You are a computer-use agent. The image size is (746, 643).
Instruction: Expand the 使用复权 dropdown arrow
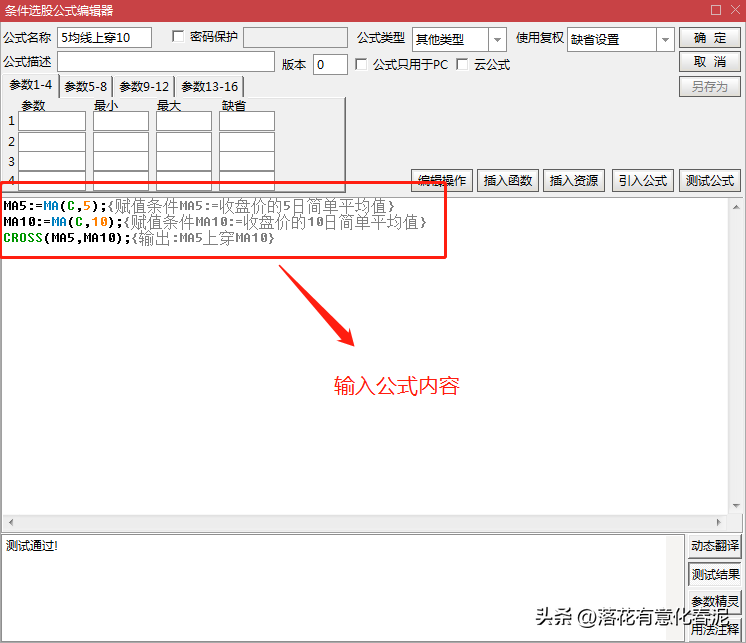tap(665, 39)
